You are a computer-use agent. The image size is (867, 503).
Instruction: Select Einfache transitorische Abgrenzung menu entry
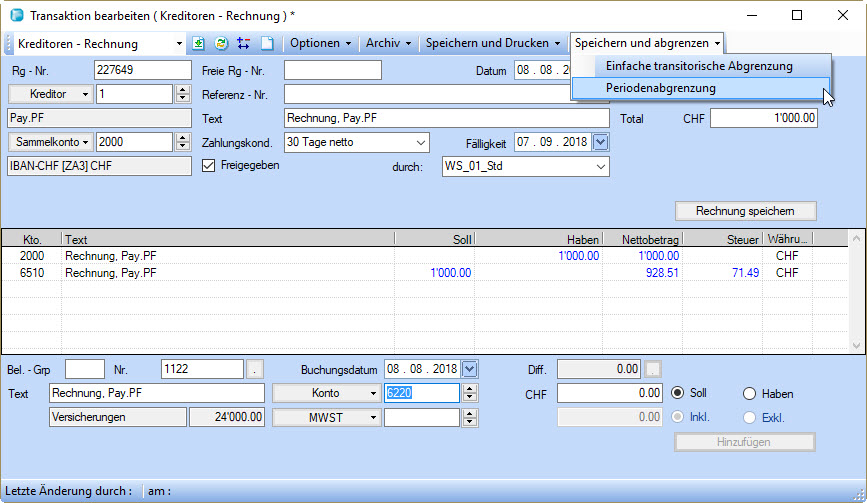coord(698,66)
